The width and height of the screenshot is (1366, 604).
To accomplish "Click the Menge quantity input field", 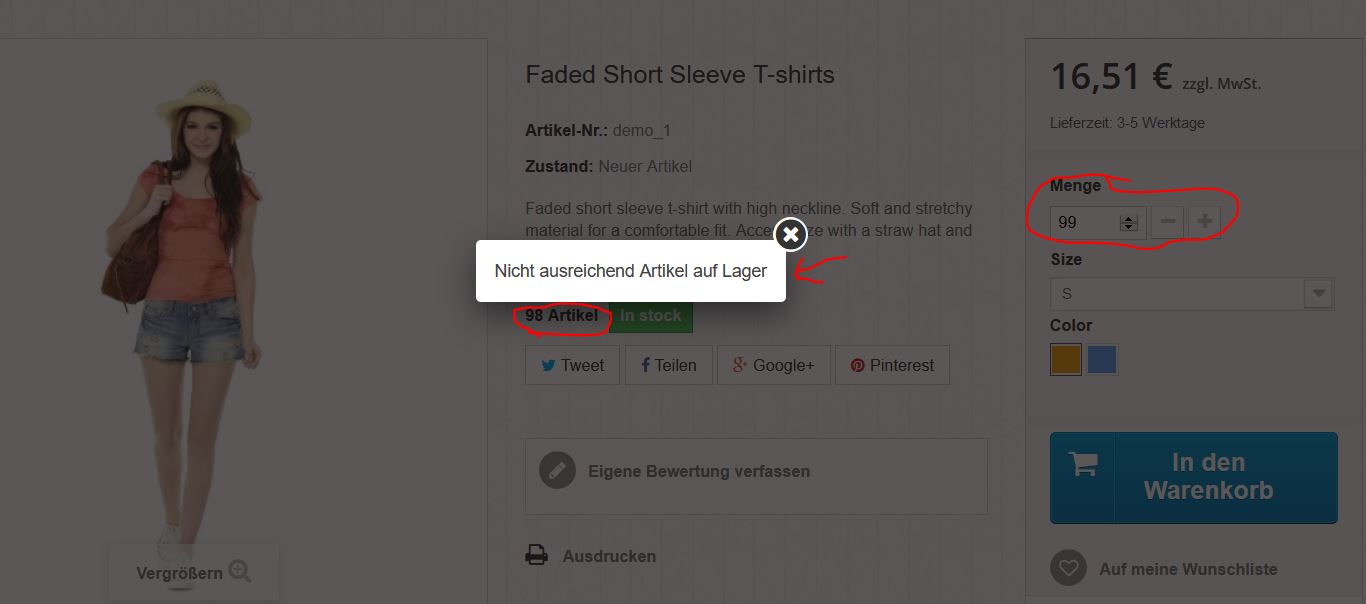I will pyautogui.click(x=1084, y=222).
